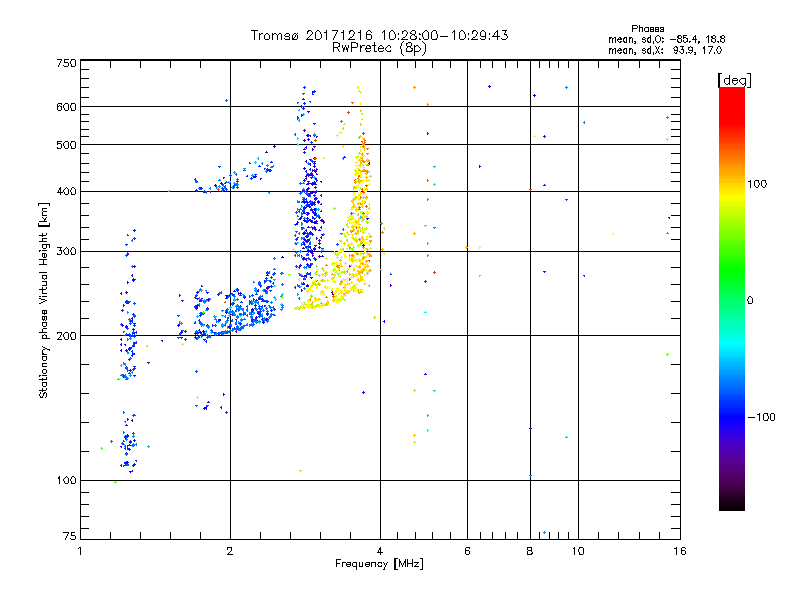This screenshot has height=600, width=800.
Task: Click the colorbar tick label '100'
Action: tap(757, 184)
